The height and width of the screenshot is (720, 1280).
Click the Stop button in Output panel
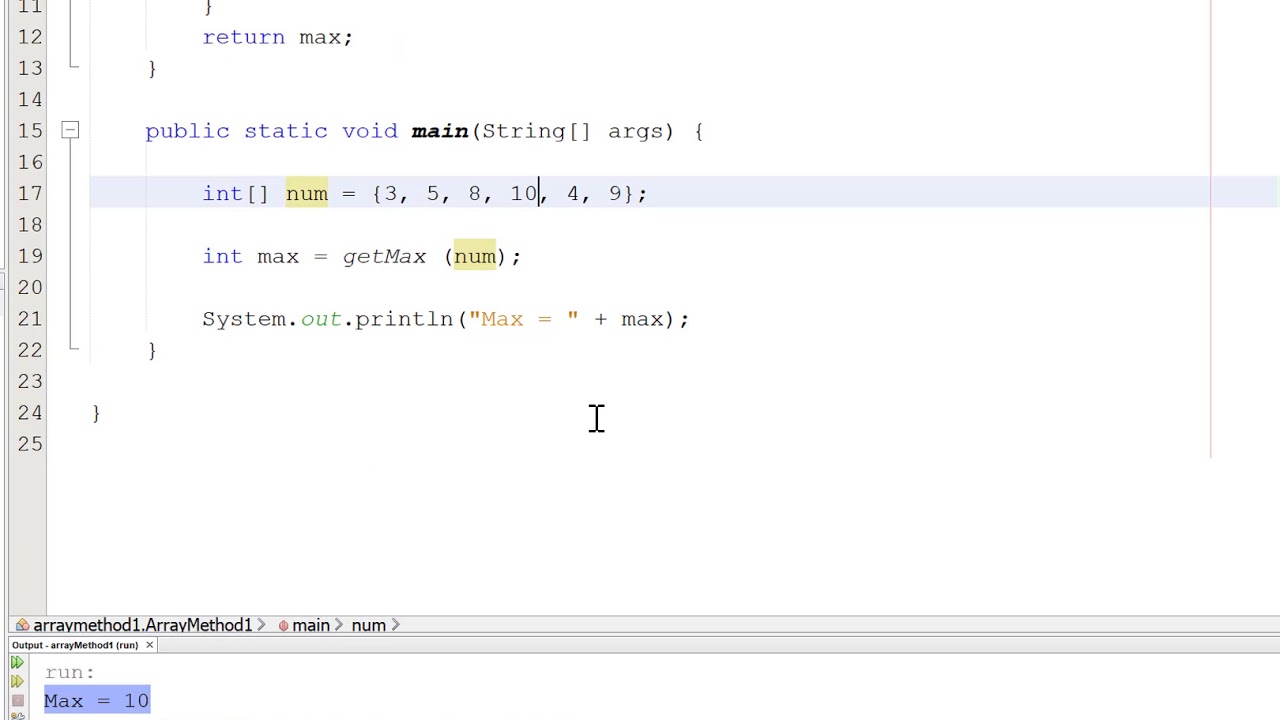(17, 701)
